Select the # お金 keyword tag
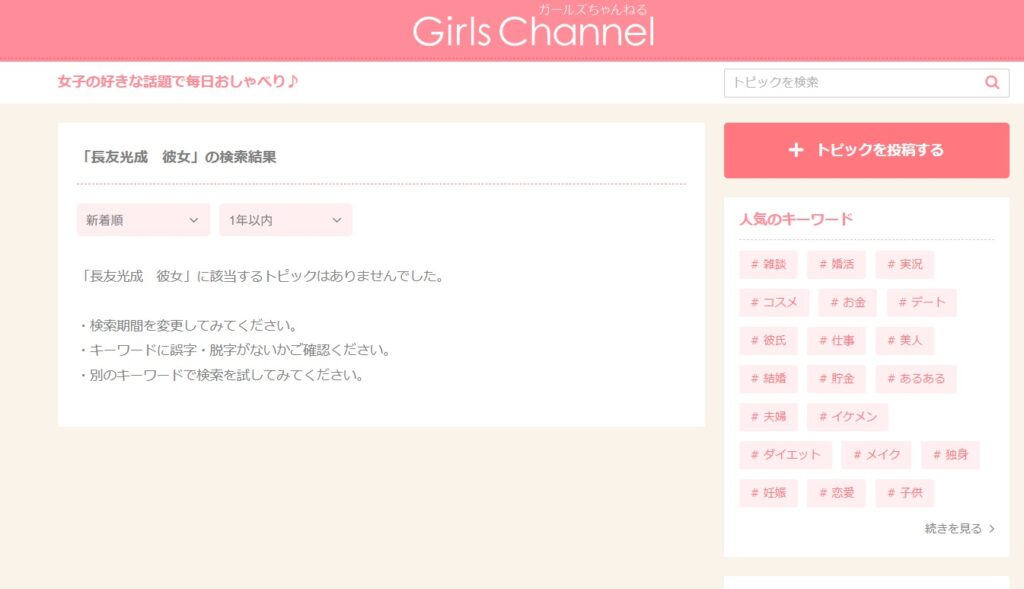The height and width of the screenshot is (589, 1024). 848,302
